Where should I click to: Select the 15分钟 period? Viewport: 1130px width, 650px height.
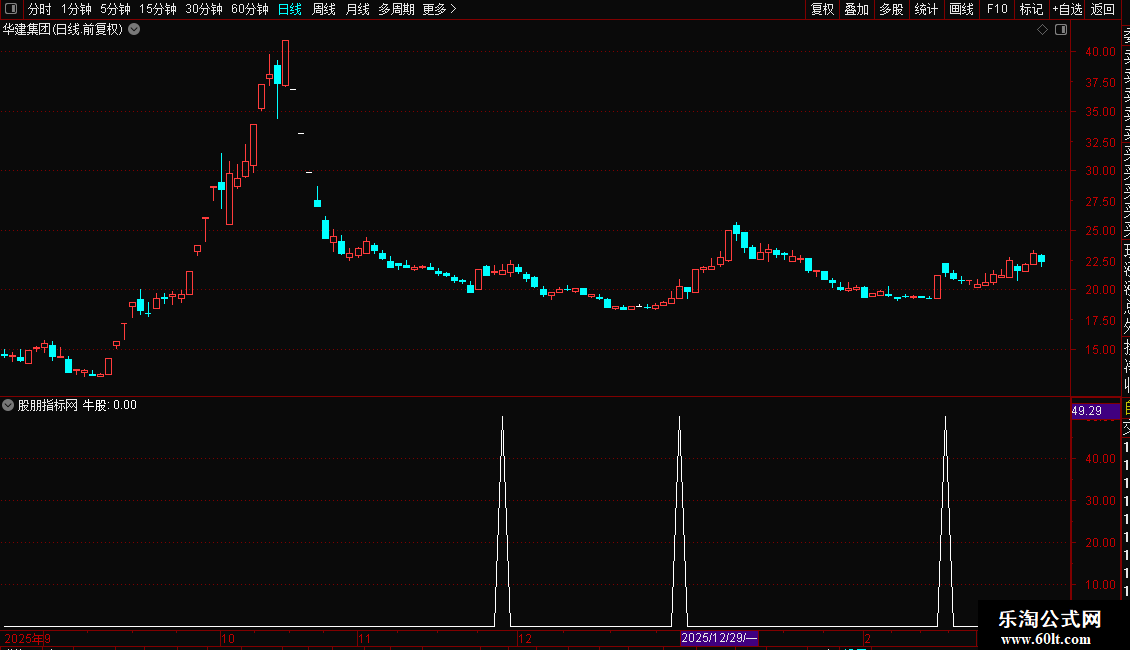157,9
